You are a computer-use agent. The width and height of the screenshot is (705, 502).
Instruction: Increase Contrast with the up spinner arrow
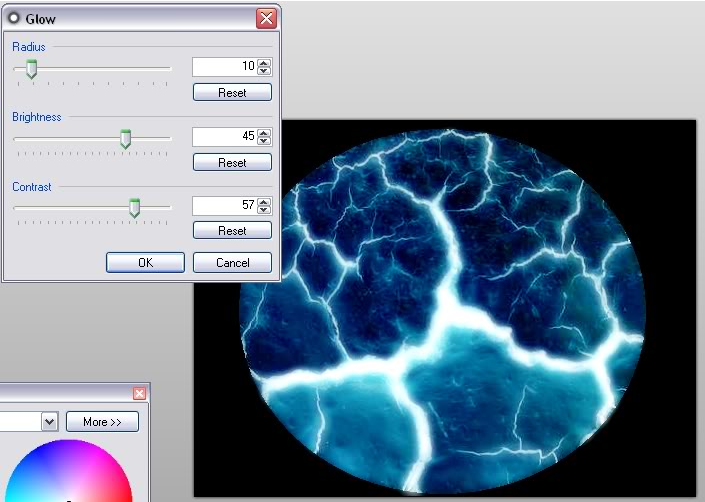point(264,201)
